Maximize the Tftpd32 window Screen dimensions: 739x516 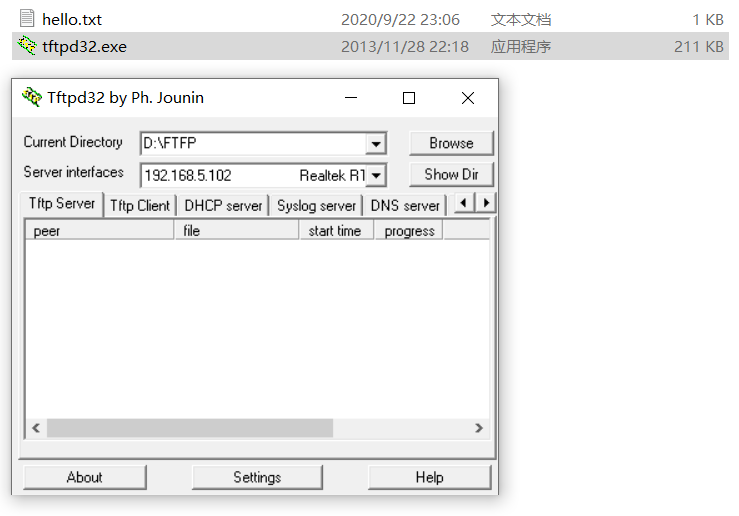tap(409, 98)
